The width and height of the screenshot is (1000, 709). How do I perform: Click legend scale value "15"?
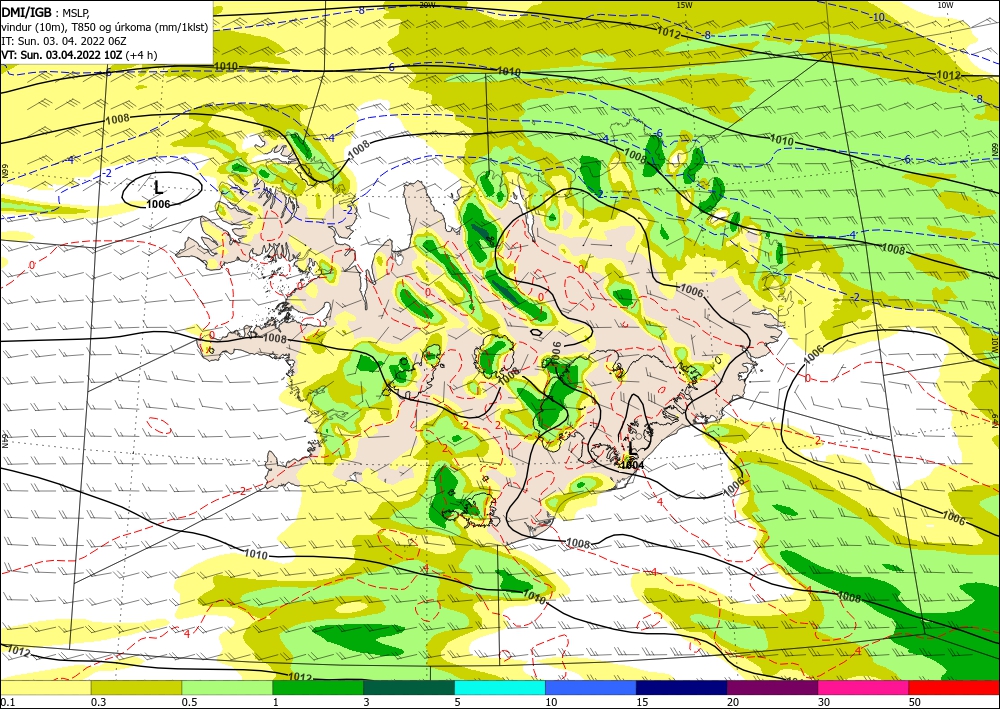[x=642, y=702]
